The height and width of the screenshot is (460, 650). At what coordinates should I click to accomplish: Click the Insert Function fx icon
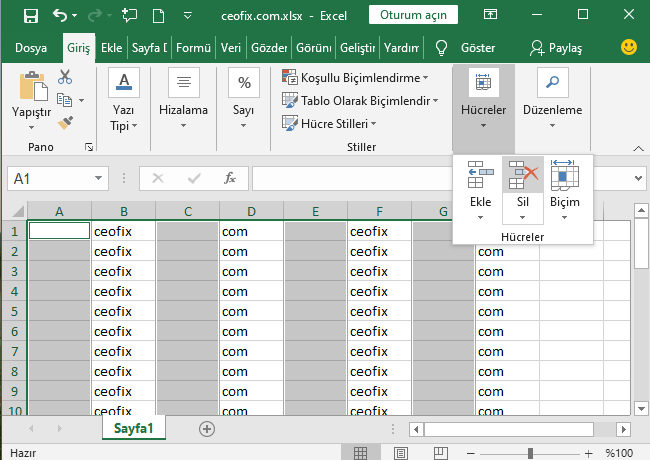coord(230,179)
